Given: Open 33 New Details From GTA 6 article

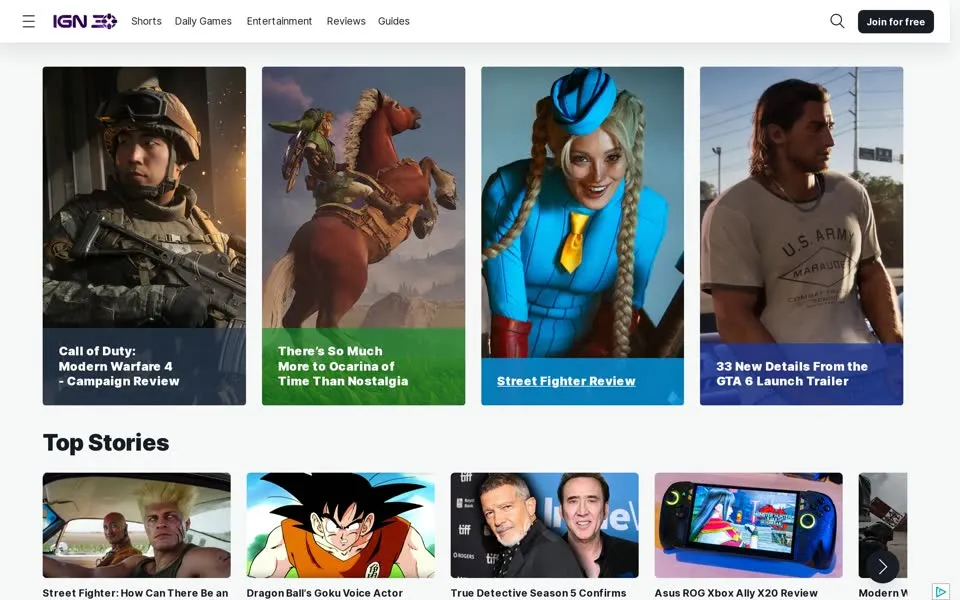Looking at the screenshot, I should tap(792, 373).
